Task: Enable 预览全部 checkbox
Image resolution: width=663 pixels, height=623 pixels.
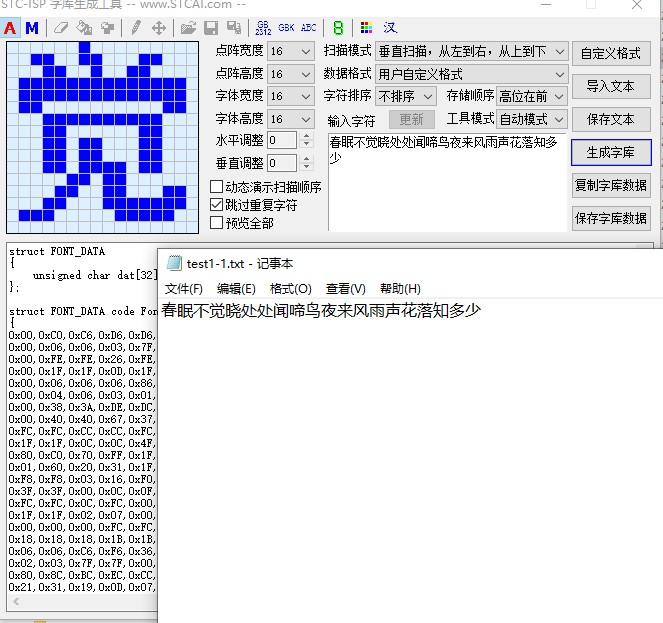Action: tap(216, 222)
